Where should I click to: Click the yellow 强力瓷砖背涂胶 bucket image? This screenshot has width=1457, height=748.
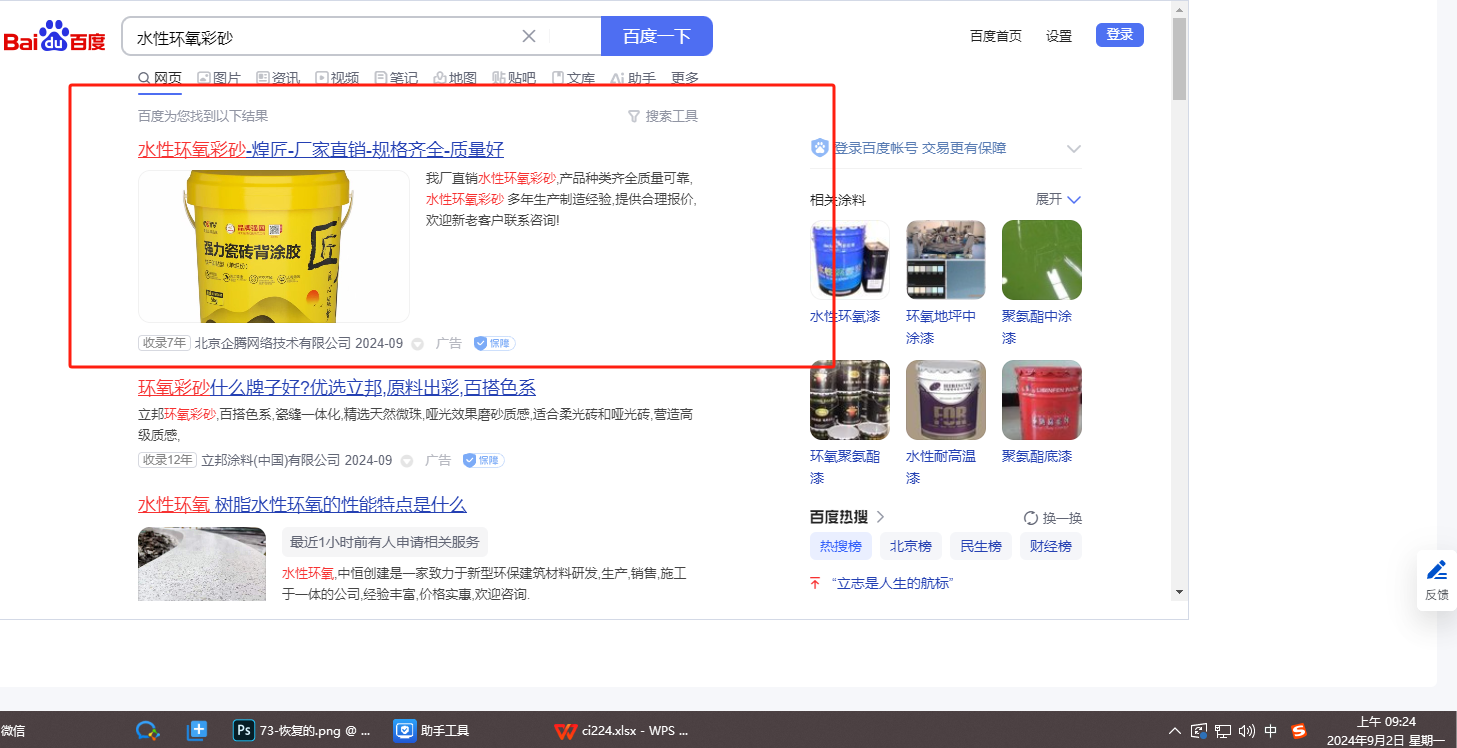[x=274, y=246]
